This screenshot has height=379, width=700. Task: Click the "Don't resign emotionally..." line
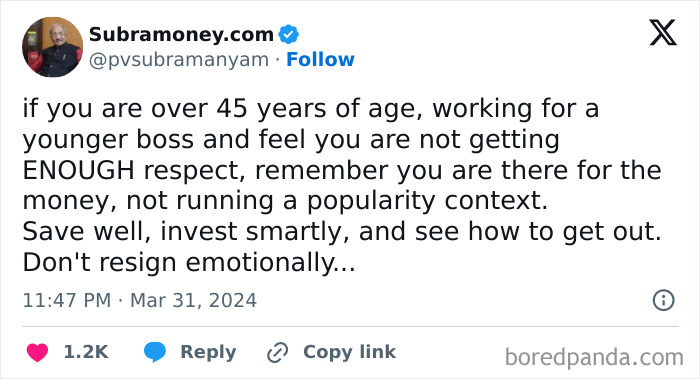tap(189, 262)
